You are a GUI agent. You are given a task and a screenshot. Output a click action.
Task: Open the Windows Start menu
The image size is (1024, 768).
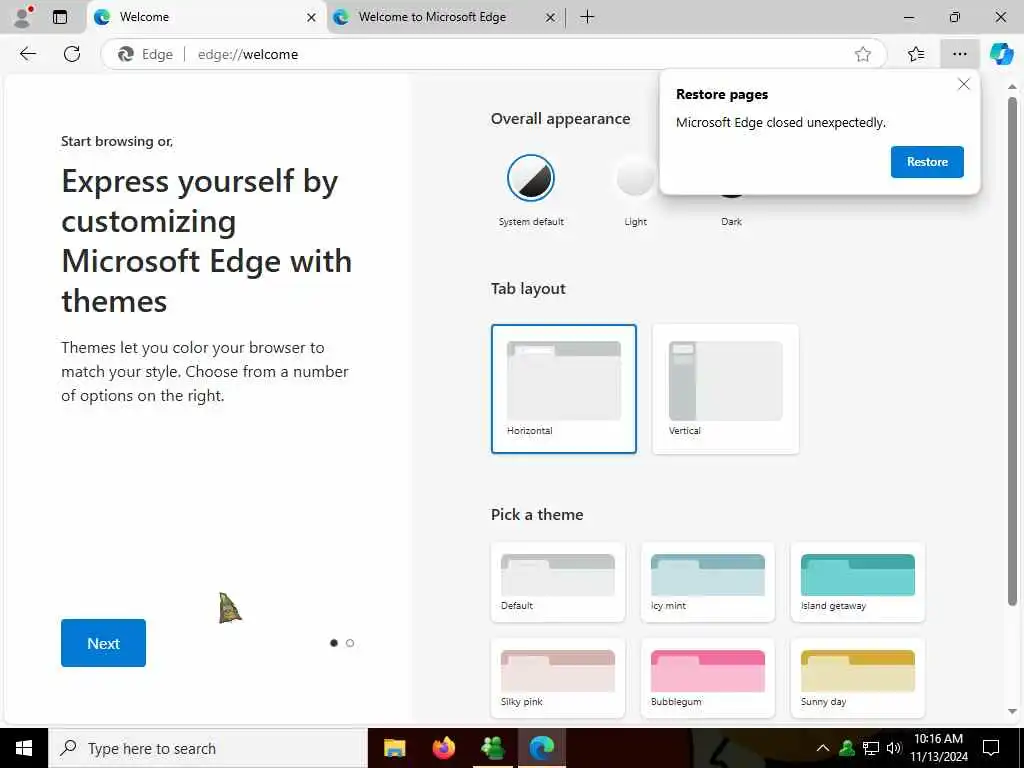(24, 748)
